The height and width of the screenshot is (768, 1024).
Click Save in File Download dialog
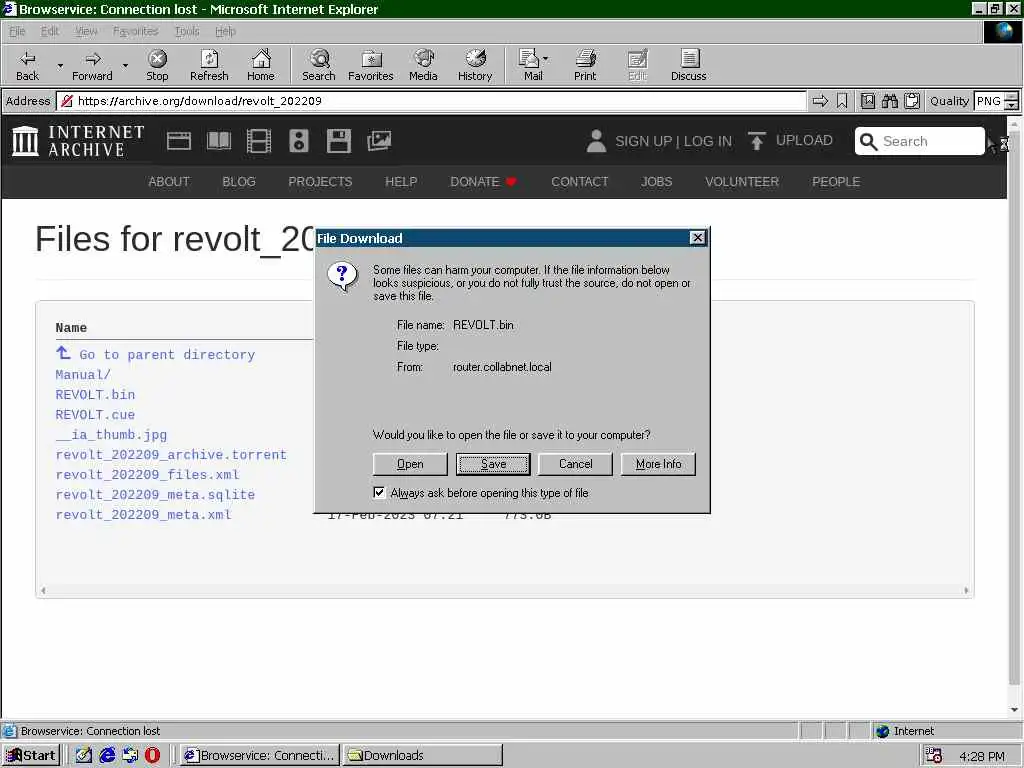pos(493,464)
